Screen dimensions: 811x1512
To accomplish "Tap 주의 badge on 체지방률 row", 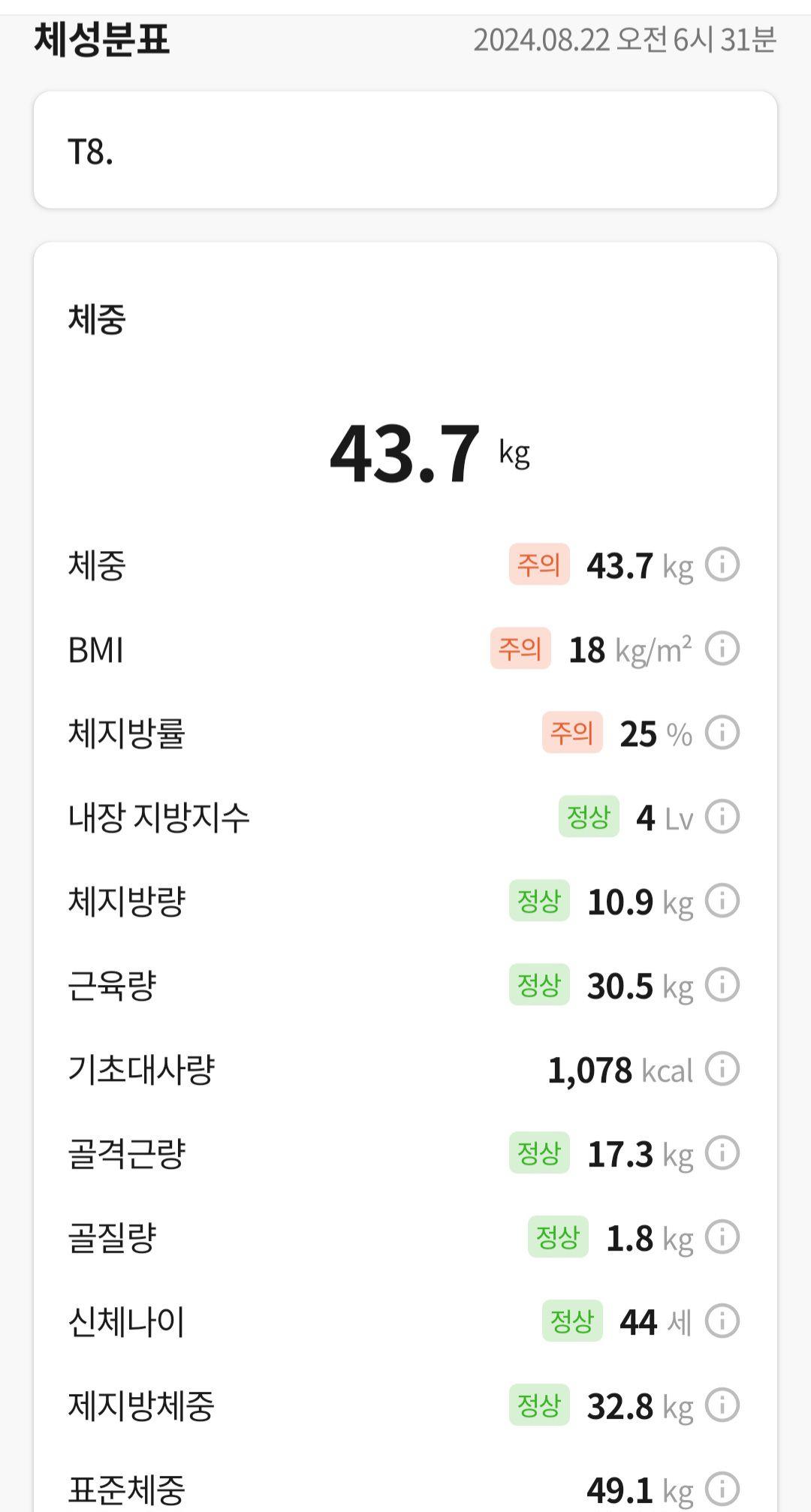I will click(x=572, y=733).
